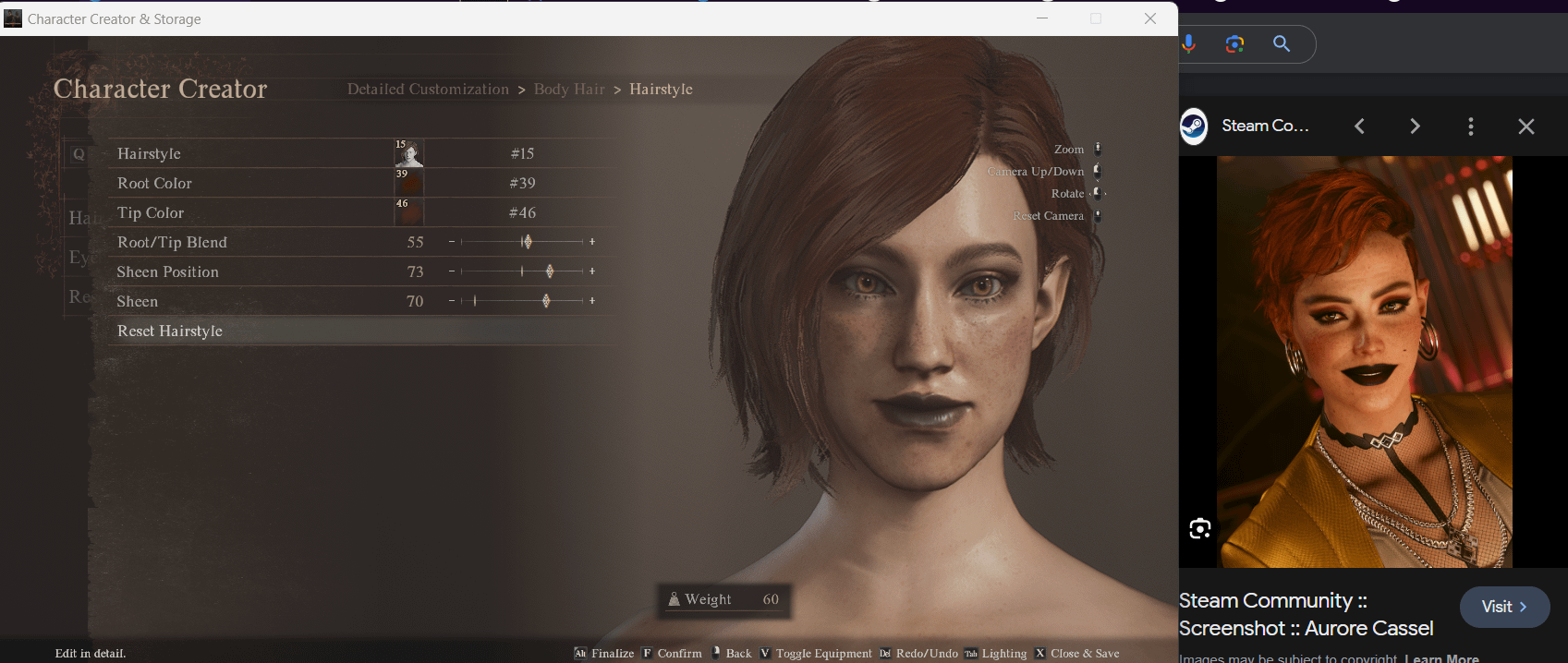Click the Q key tab icon
Viewport: 1568px width, 663px height.
pos(79,154)
